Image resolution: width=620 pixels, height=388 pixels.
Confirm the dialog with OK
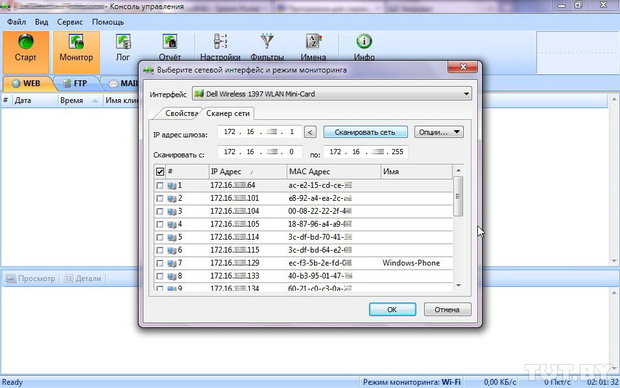tap(392, 309)
